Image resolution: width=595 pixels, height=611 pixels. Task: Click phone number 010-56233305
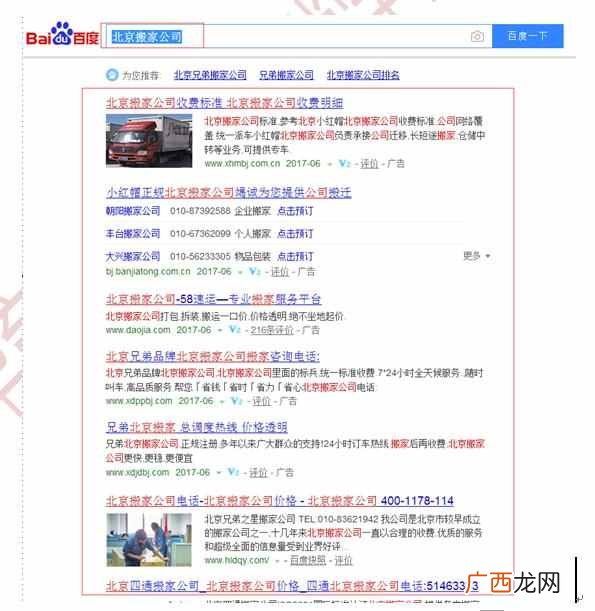200,256
